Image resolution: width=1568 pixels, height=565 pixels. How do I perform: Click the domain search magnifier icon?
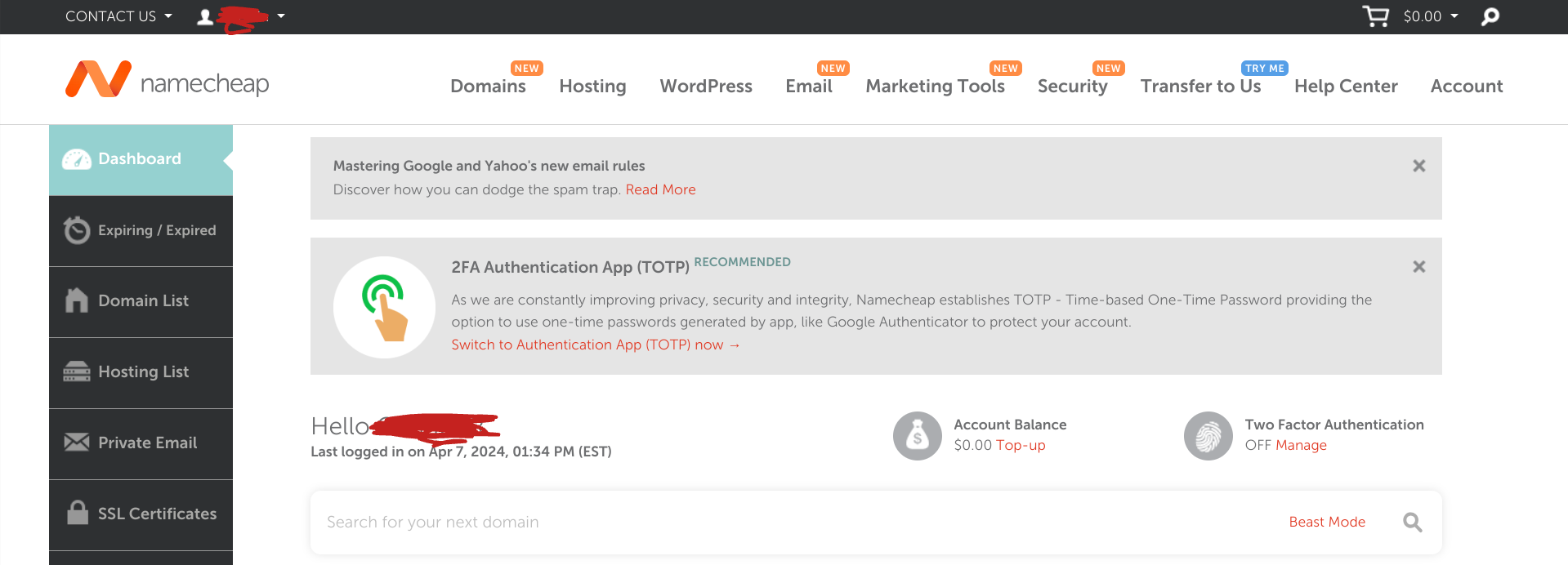1413,523
